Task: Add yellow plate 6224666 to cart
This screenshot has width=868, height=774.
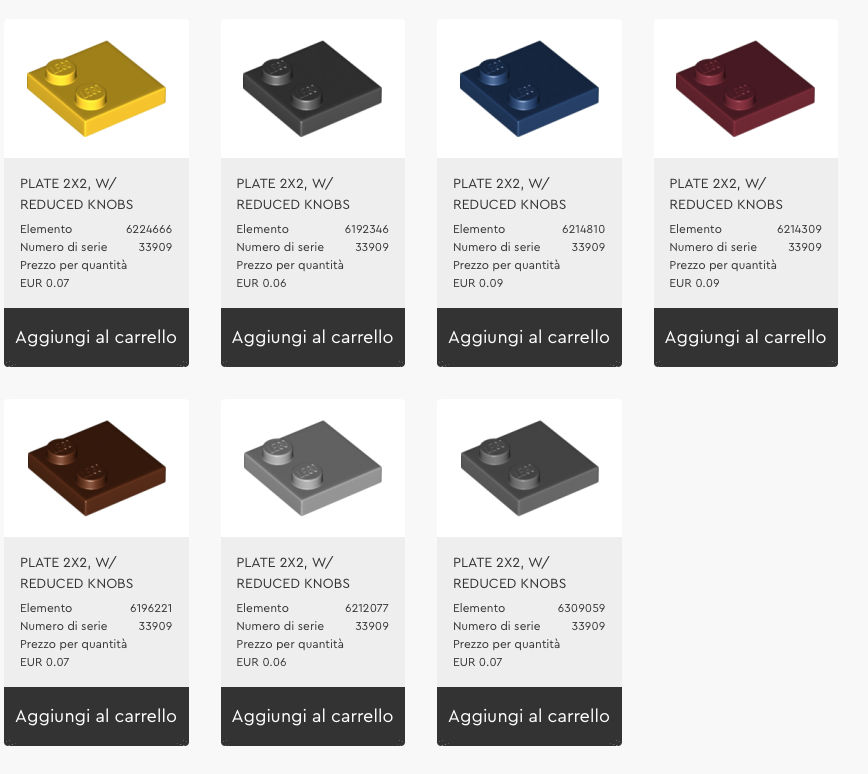Action: pos(96,337)
